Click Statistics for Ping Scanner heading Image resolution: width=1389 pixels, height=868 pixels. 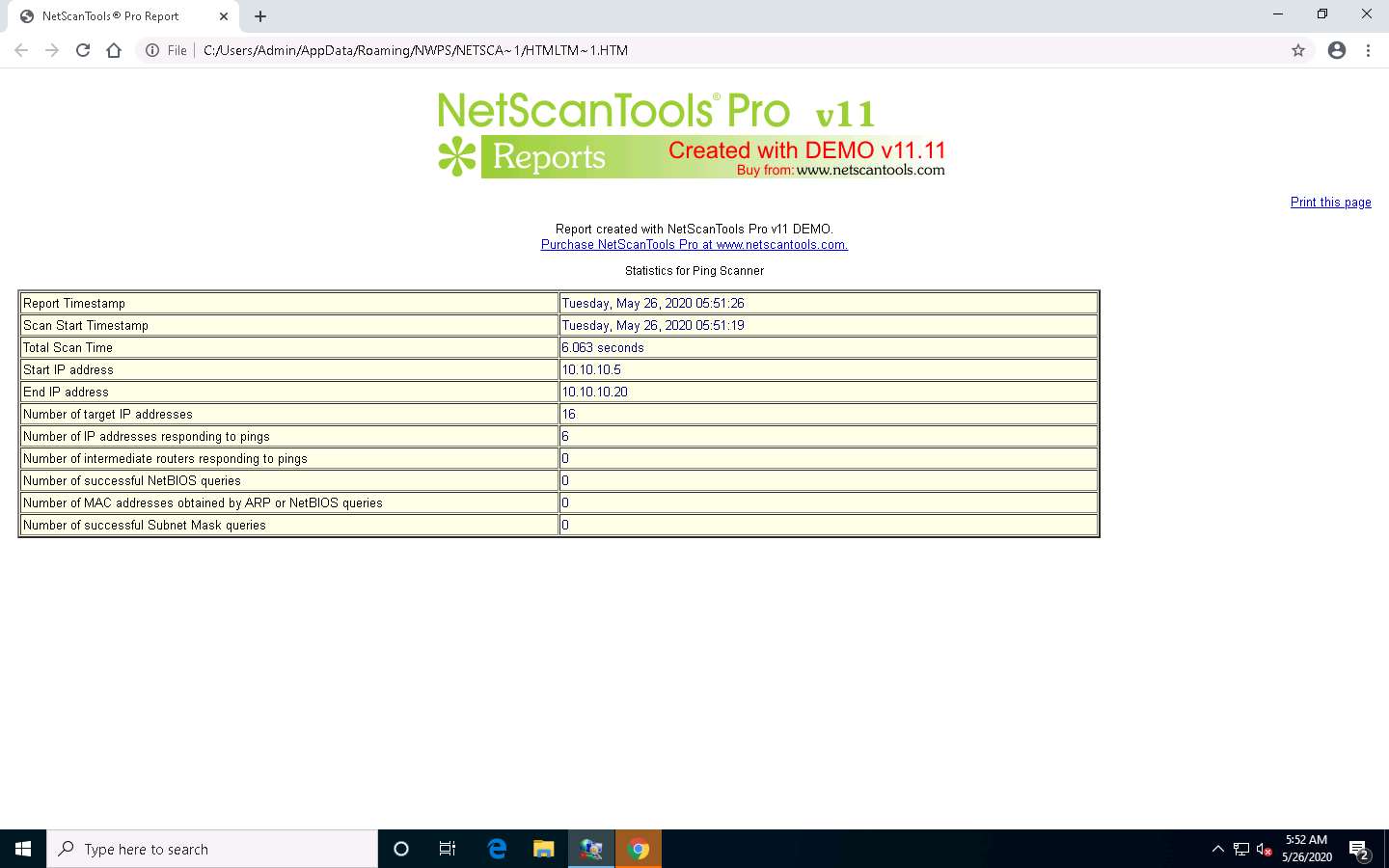(x=694, y=271)
